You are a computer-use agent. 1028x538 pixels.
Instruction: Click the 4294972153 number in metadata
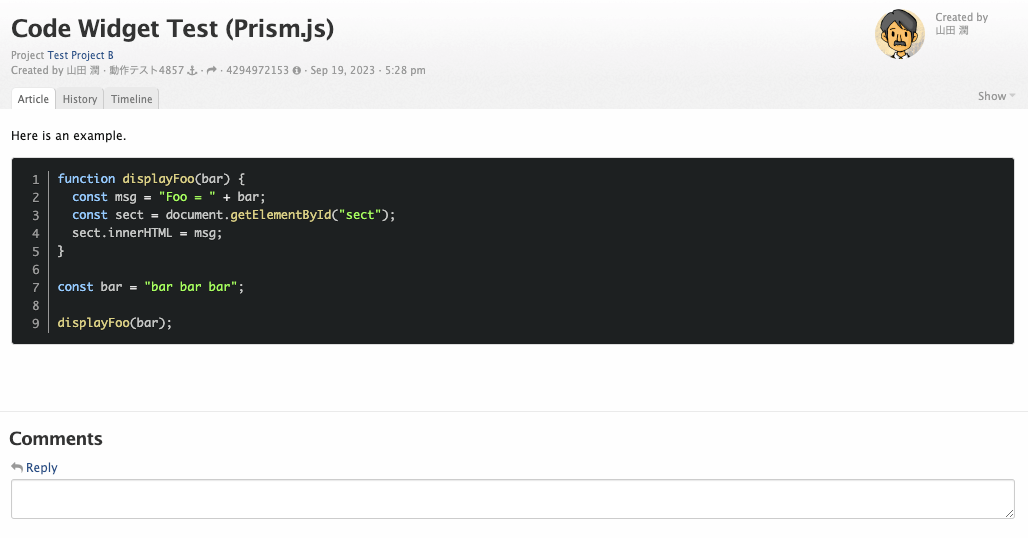(257, 71)
